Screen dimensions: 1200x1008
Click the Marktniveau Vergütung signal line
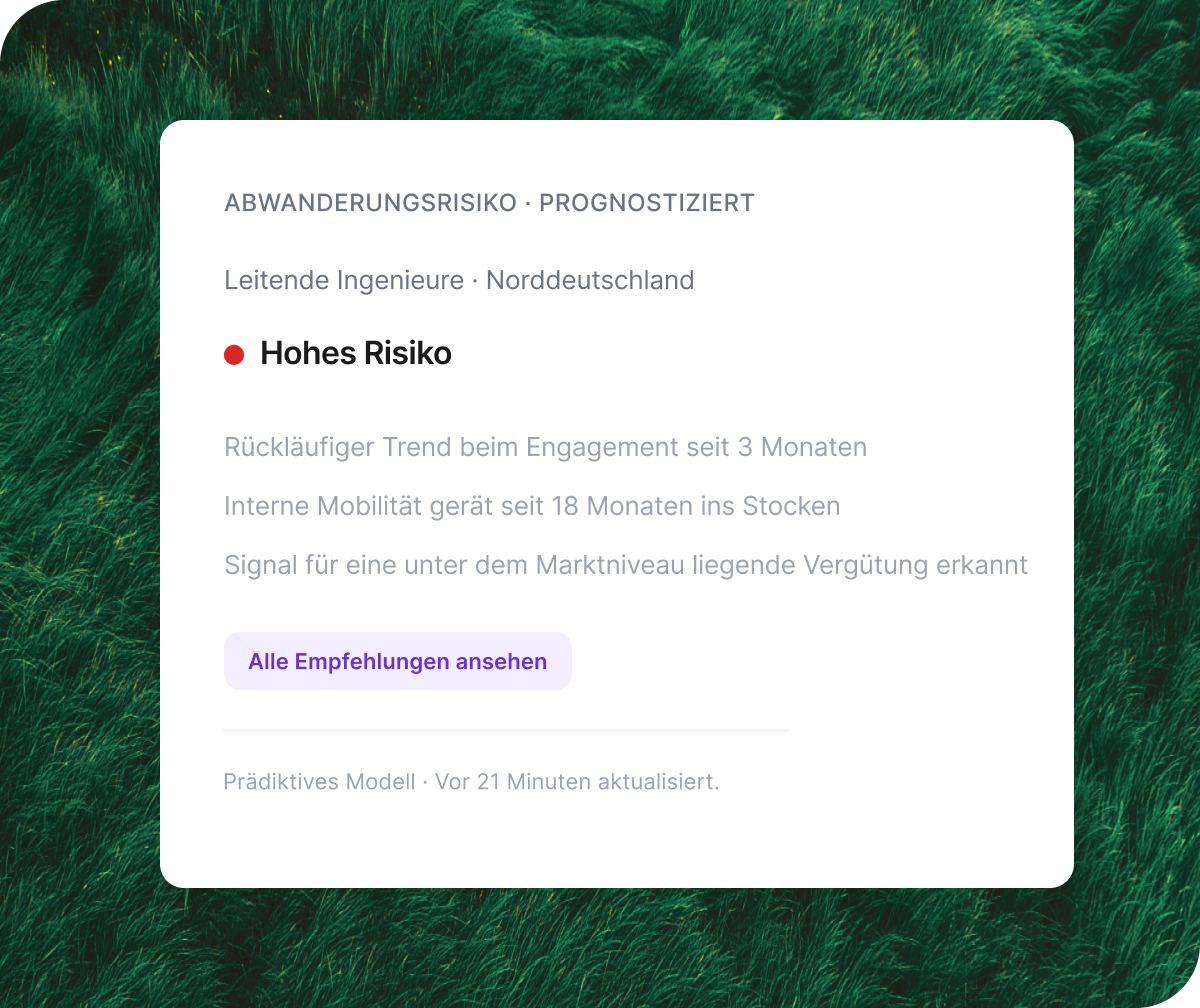coord(626,565)
